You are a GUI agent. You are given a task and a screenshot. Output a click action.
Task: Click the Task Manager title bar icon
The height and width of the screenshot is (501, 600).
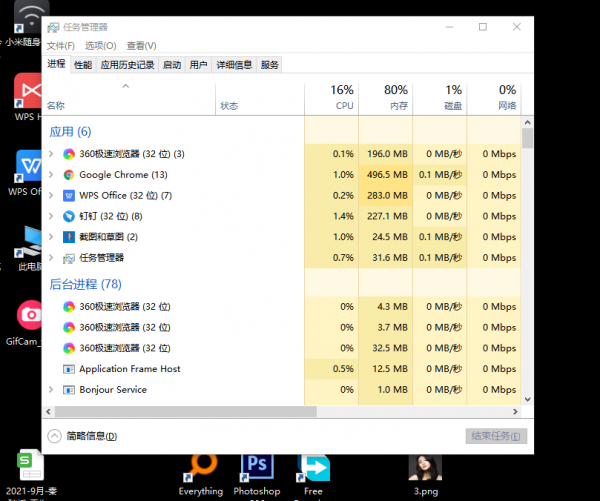tap(53, 27)
